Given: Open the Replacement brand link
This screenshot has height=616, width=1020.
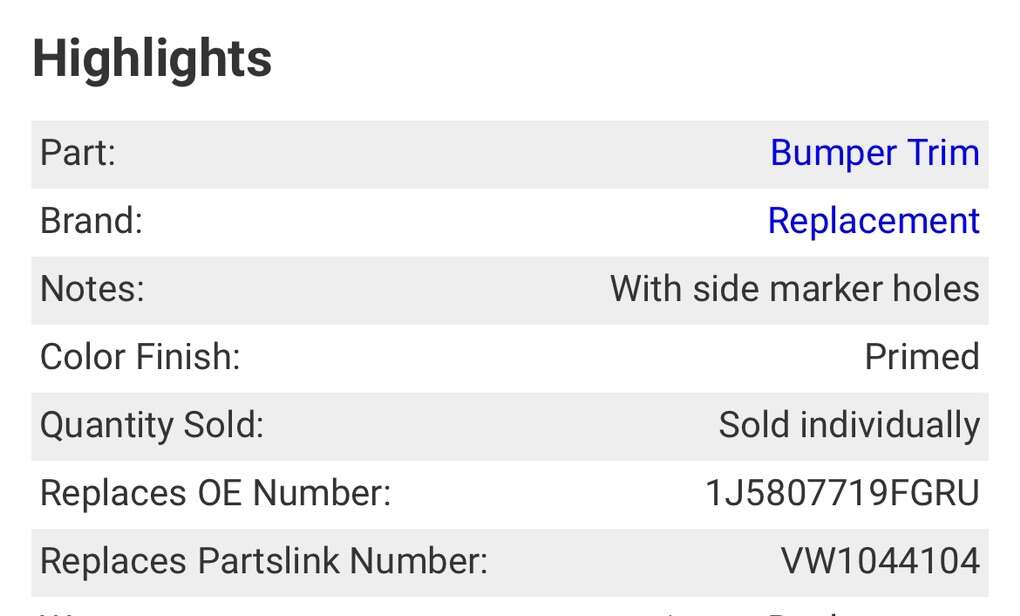Looking at the screenshot, I should [x=873, y=221].
